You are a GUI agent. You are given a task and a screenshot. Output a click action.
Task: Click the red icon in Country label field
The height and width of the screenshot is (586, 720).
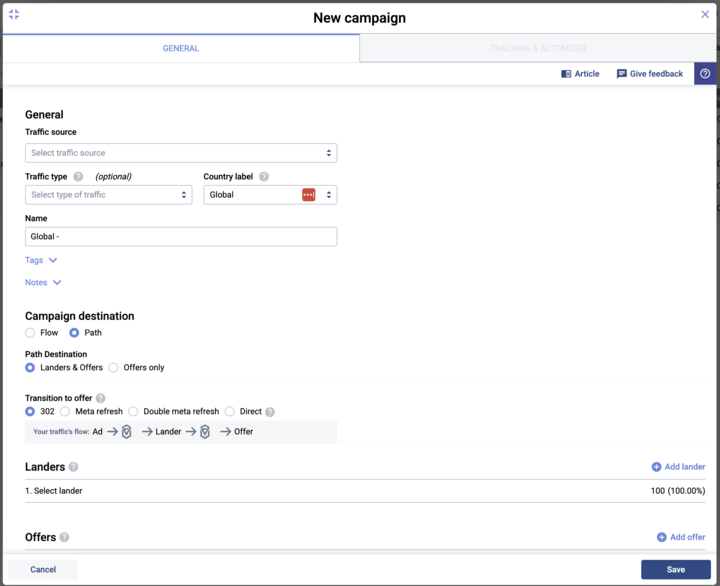pos(309,195)
